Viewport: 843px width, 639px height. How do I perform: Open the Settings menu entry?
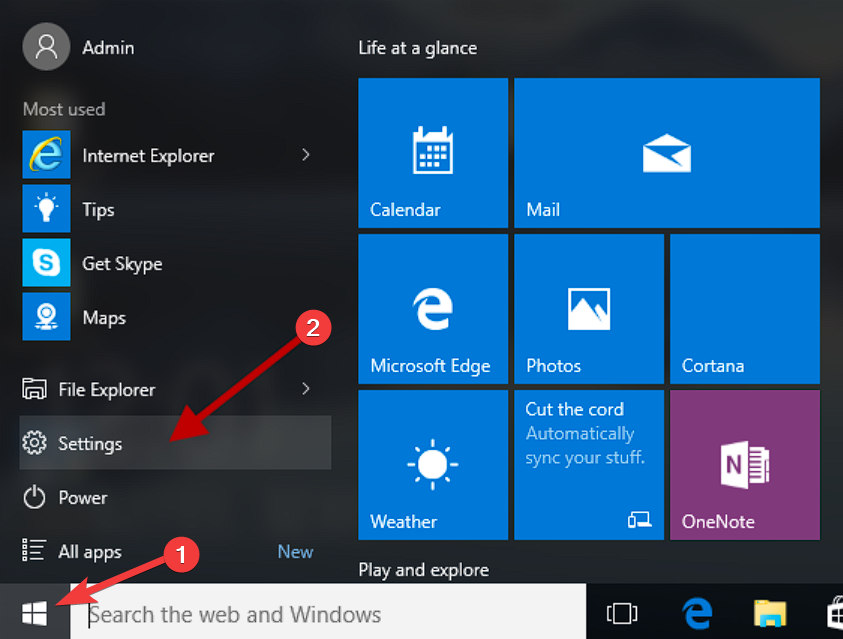coord(90,443)
